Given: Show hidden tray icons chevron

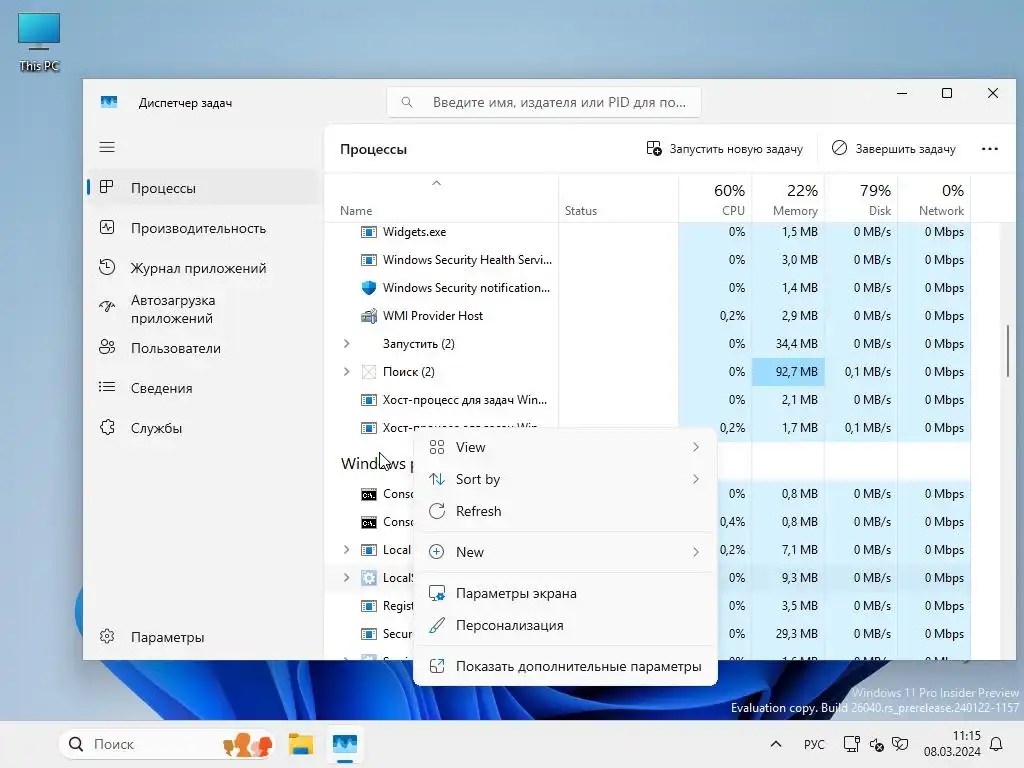Looking at the screenshot, I should click(776, 744).
